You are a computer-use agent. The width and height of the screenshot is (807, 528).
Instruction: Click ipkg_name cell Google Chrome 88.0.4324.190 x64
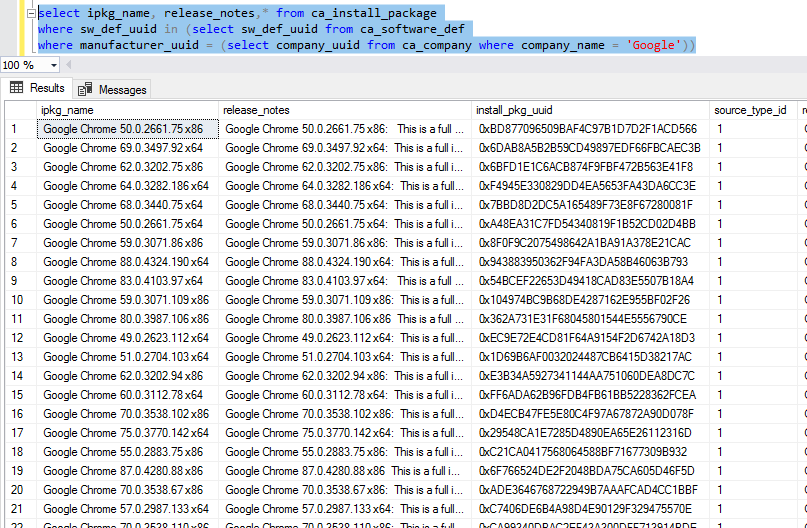[x=128, y=262]
